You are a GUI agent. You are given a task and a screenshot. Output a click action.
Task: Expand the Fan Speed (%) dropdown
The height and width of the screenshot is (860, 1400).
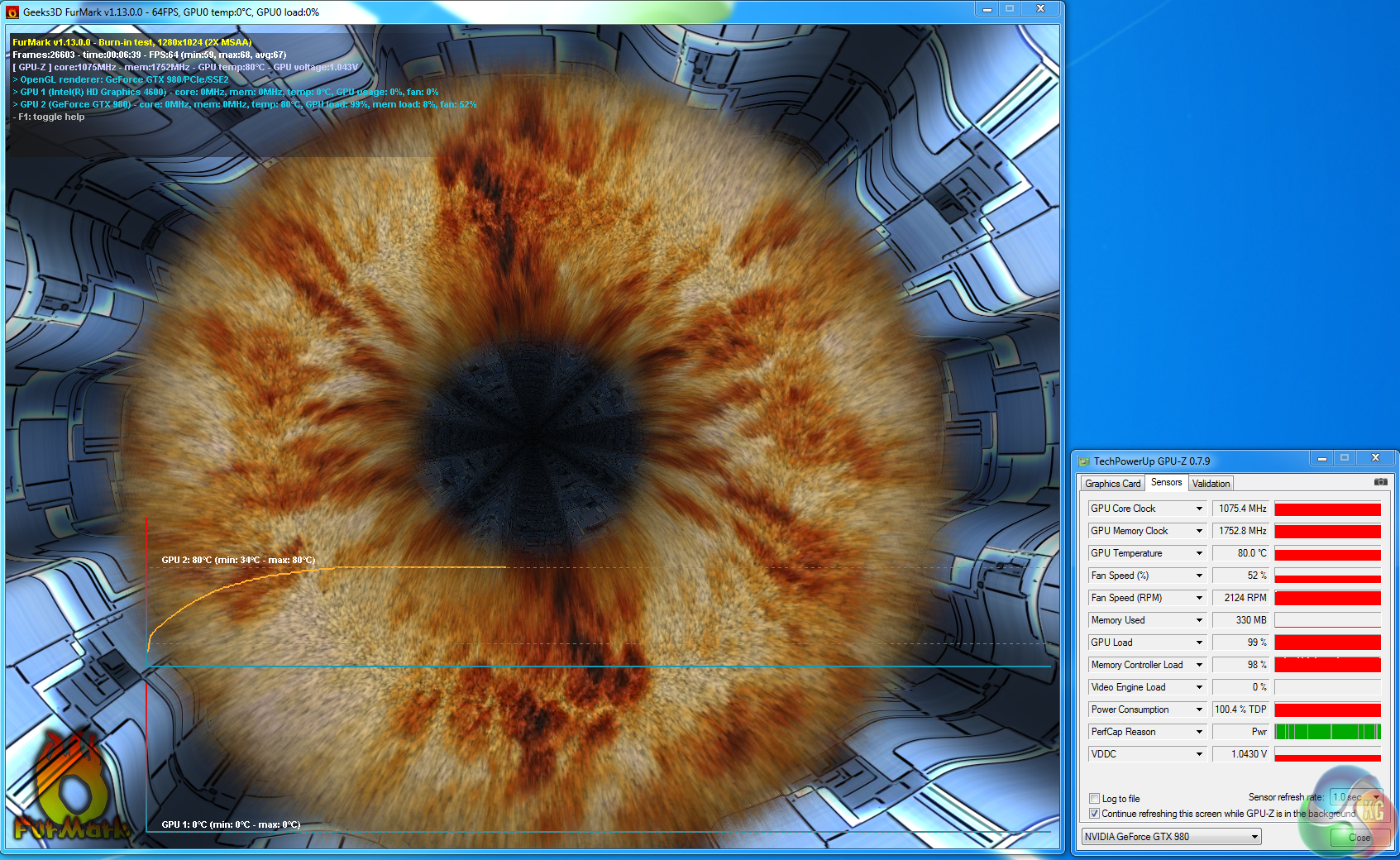point(1199,576)
